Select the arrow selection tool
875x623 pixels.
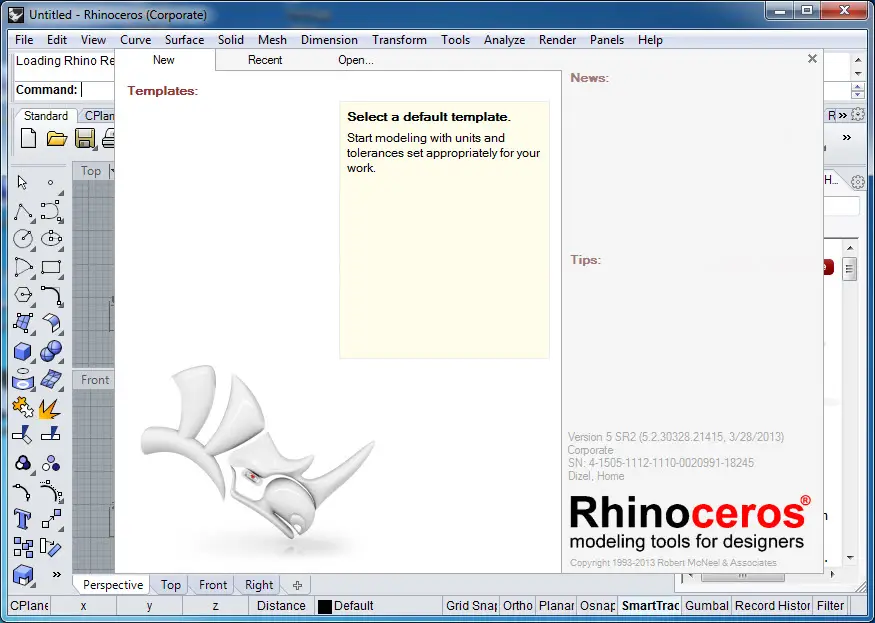pyautogui.click(x=22, y=183)
